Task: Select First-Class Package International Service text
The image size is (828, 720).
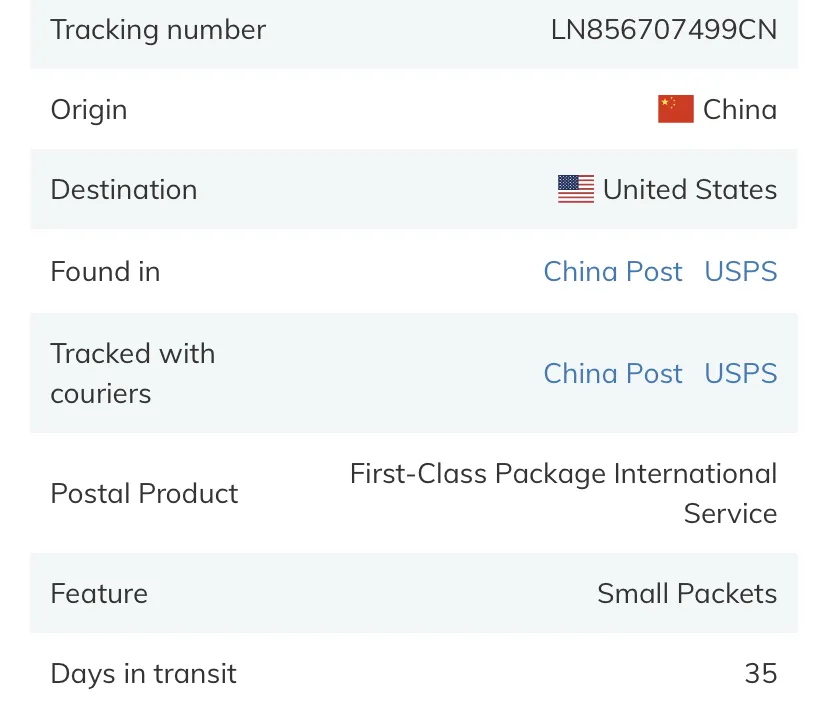Action: [563, 493]
